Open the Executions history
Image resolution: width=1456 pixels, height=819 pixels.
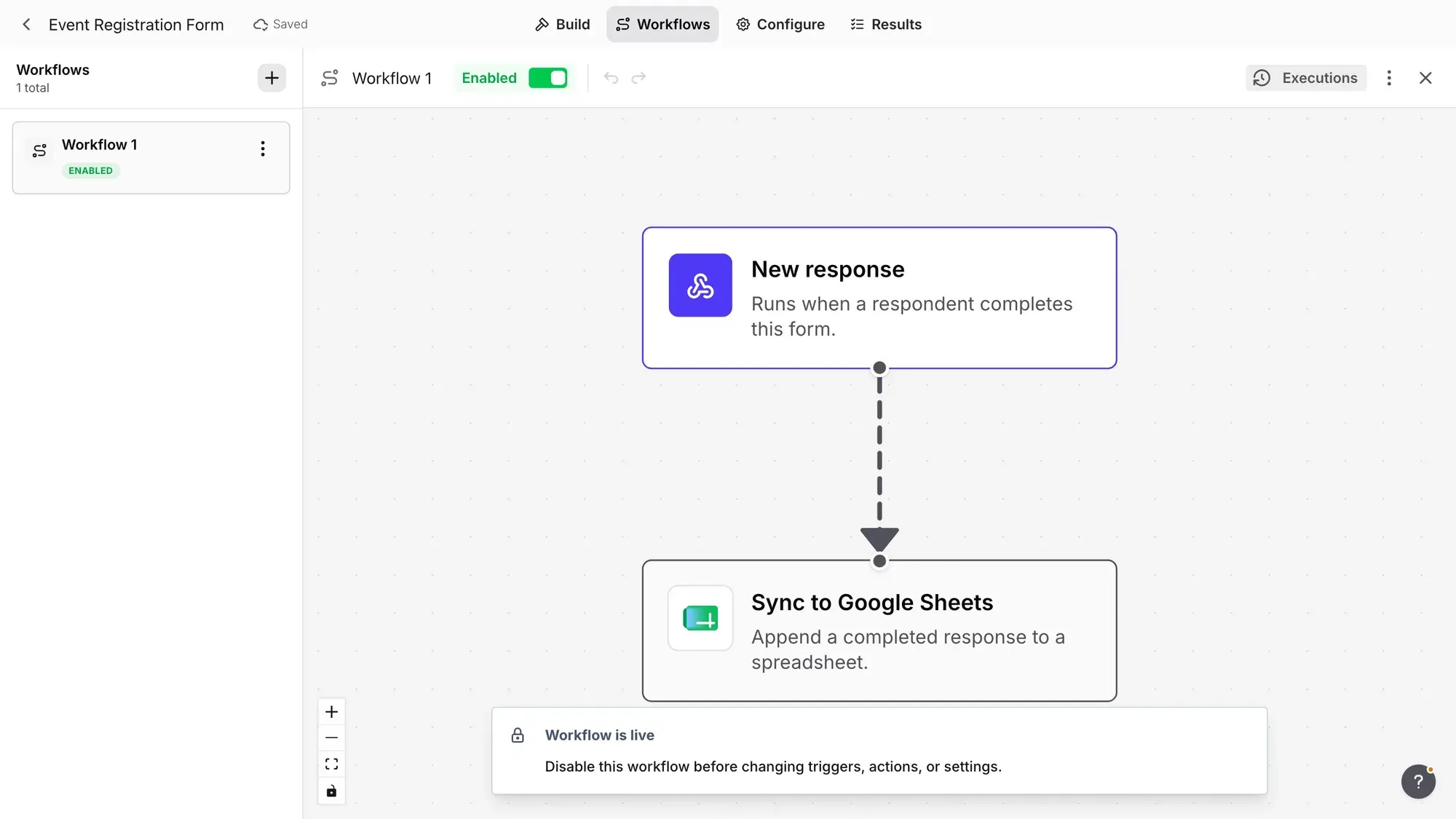1306,78
